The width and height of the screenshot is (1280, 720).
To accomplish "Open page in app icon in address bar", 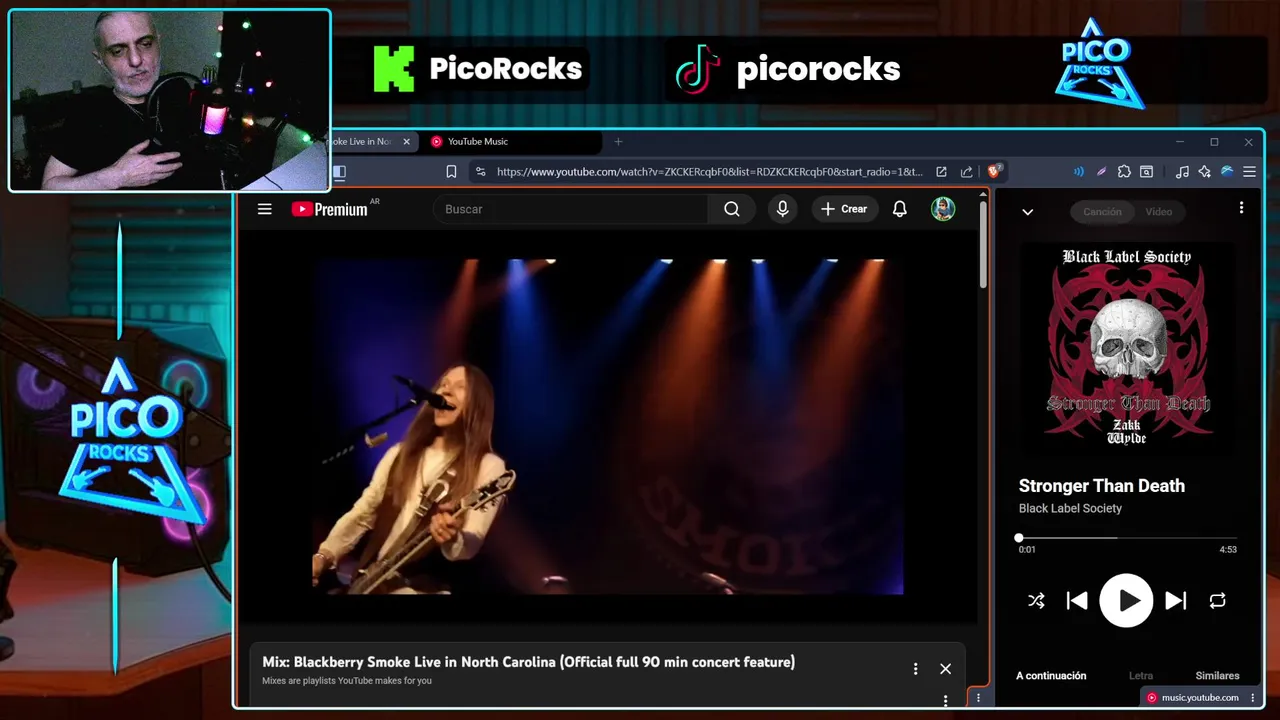I will click(x=941, y=172).
